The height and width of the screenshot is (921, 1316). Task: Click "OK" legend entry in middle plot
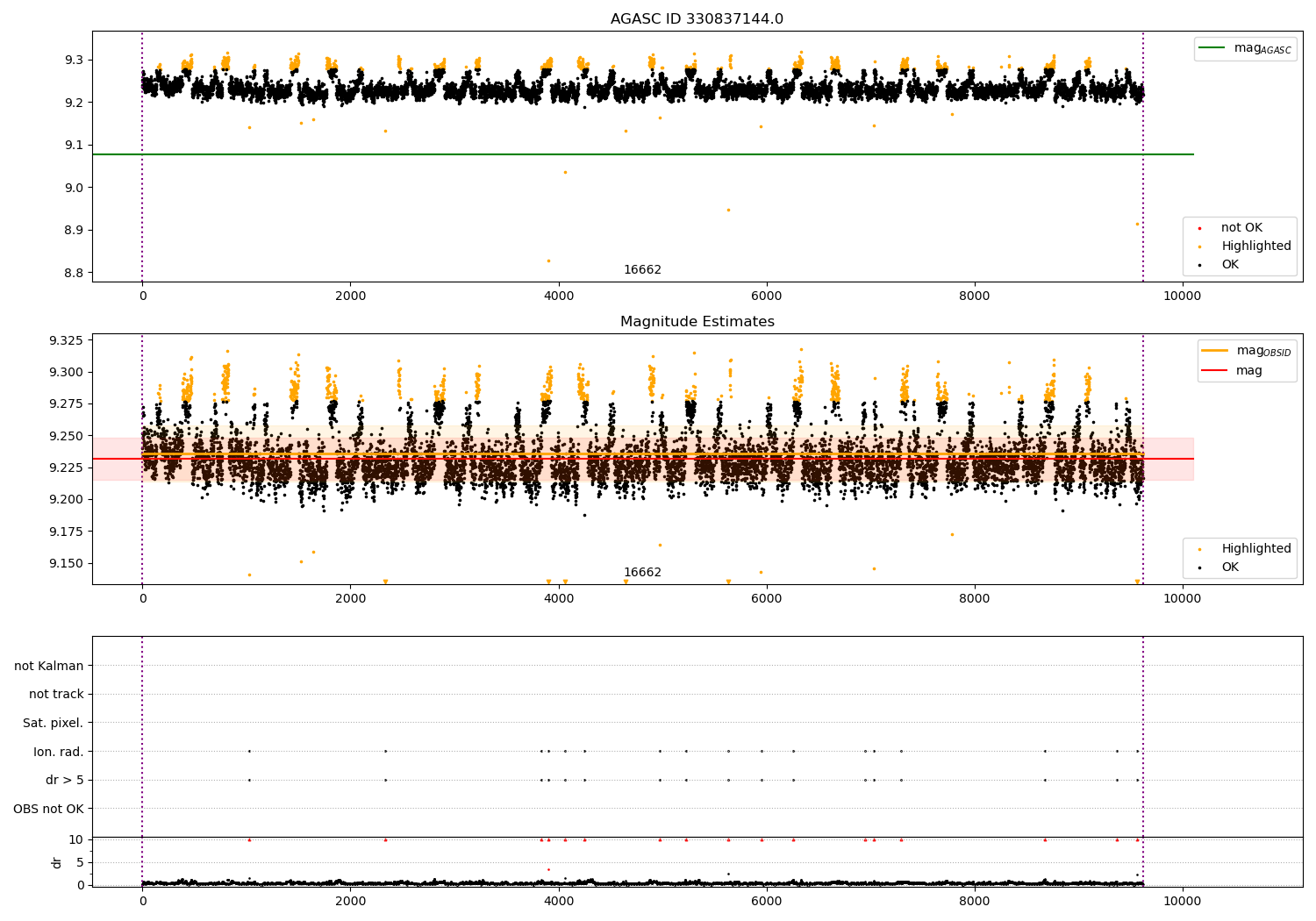coord(1230,568)
